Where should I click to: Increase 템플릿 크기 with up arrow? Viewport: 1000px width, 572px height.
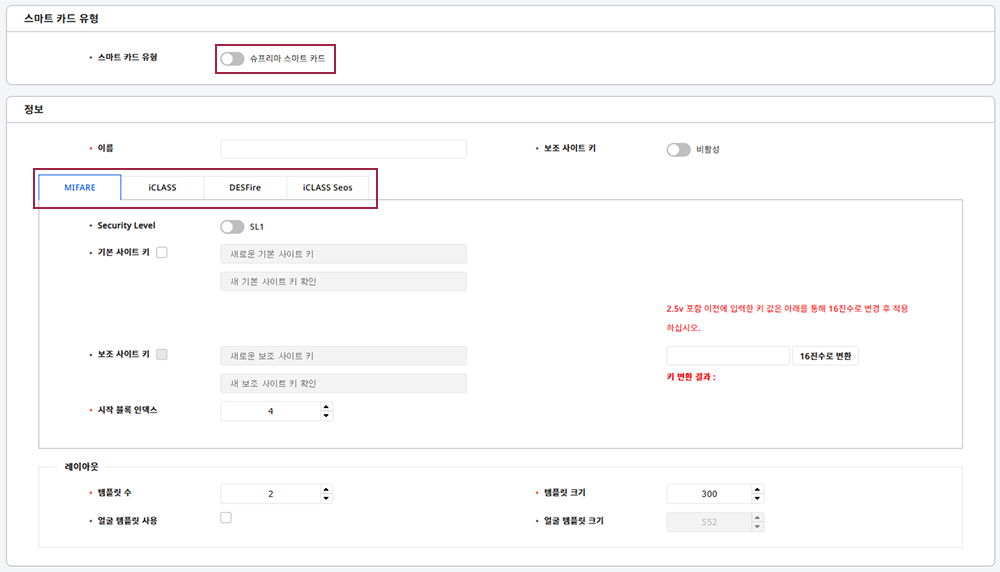[x=757, y=490]
